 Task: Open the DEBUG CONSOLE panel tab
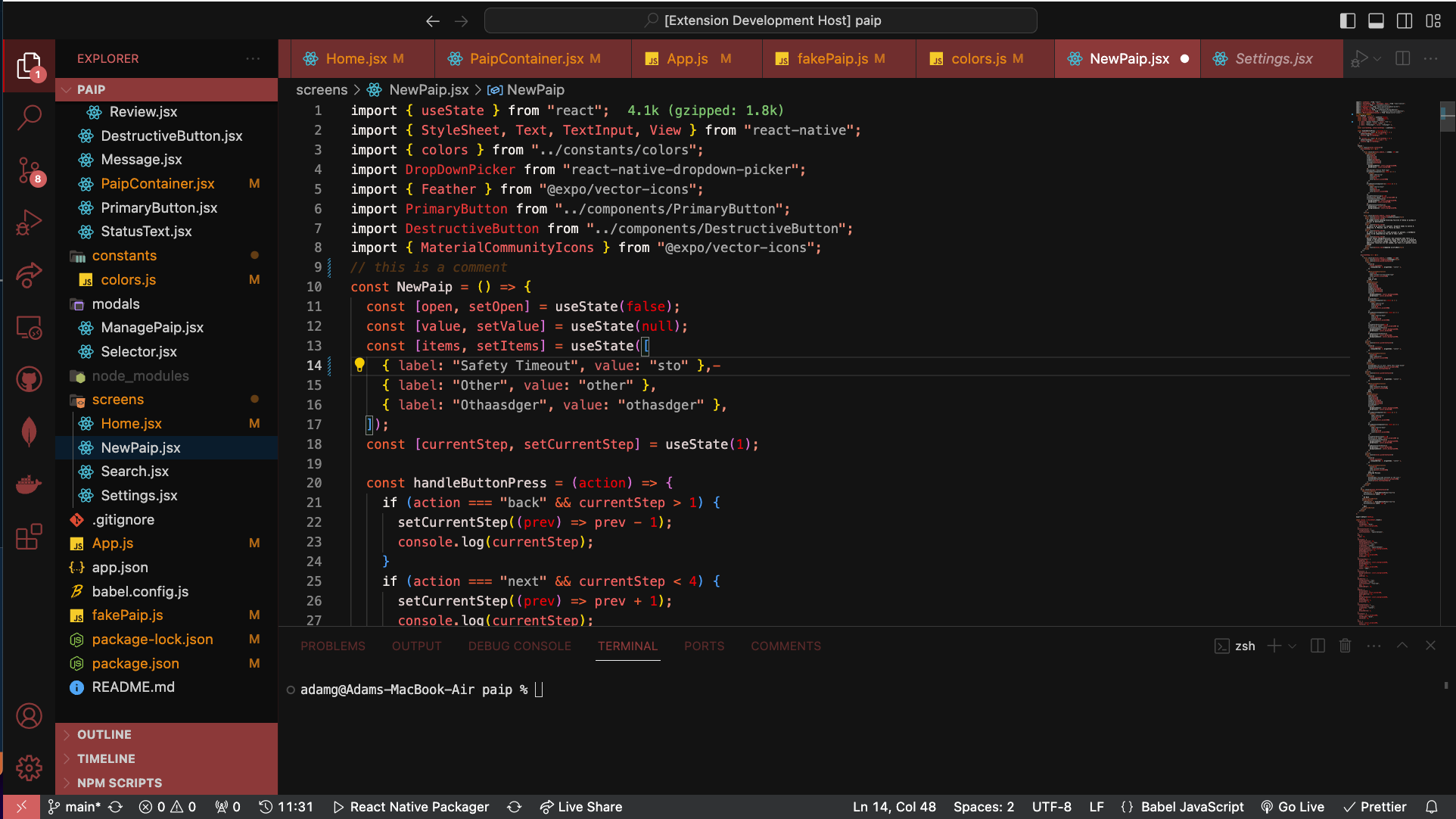point(519,646)
